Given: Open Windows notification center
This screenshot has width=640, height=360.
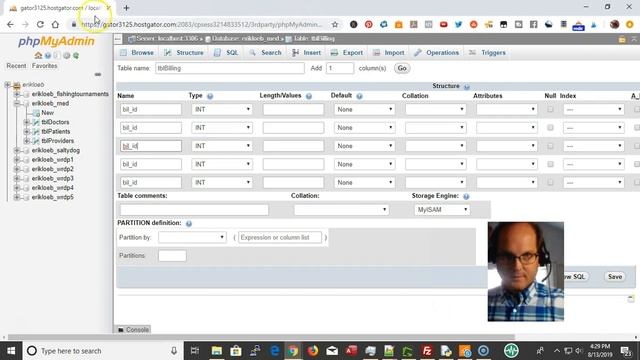Looking at the screenshot, I should pos(626,351).
